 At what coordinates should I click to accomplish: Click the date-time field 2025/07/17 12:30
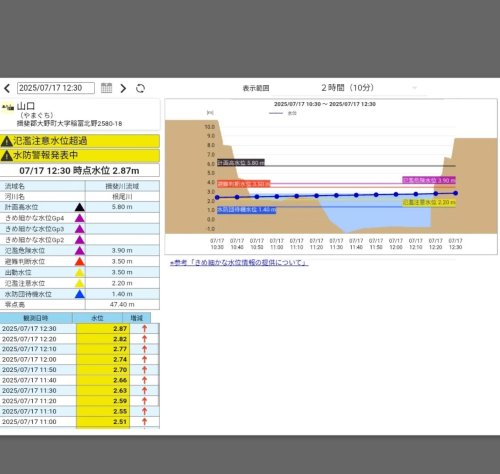(56, 88)
